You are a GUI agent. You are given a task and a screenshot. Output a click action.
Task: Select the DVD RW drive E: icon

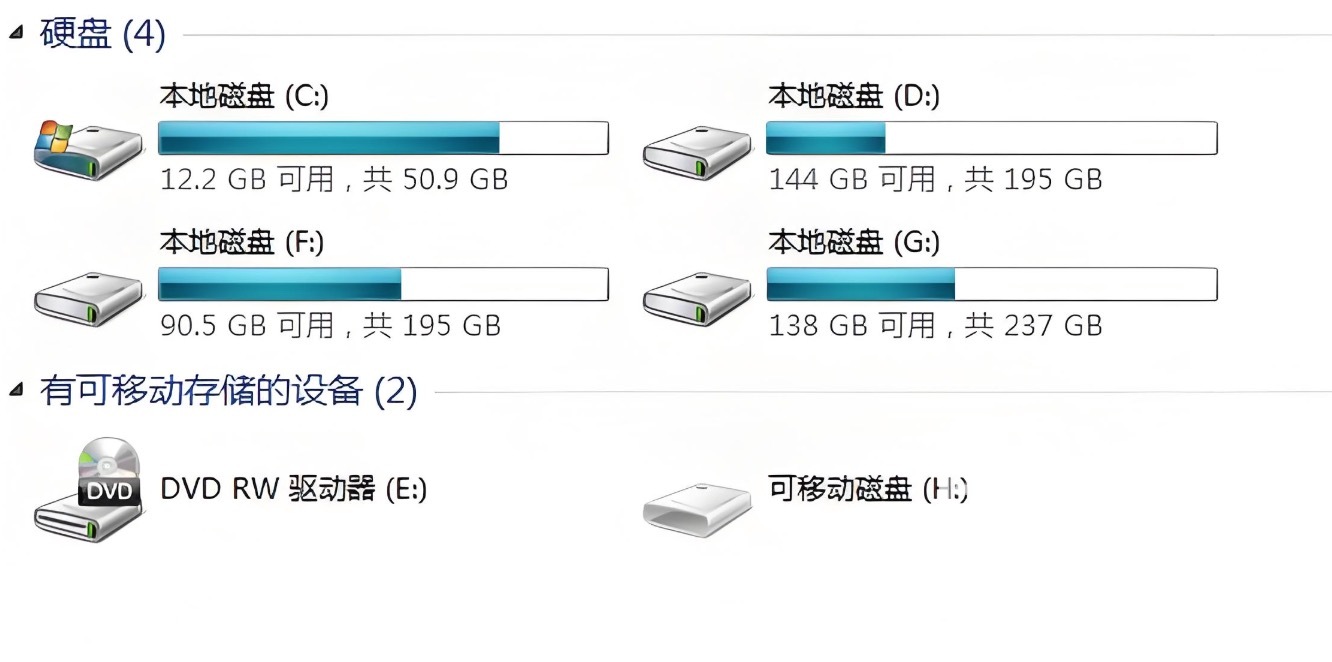pos(88,491)
